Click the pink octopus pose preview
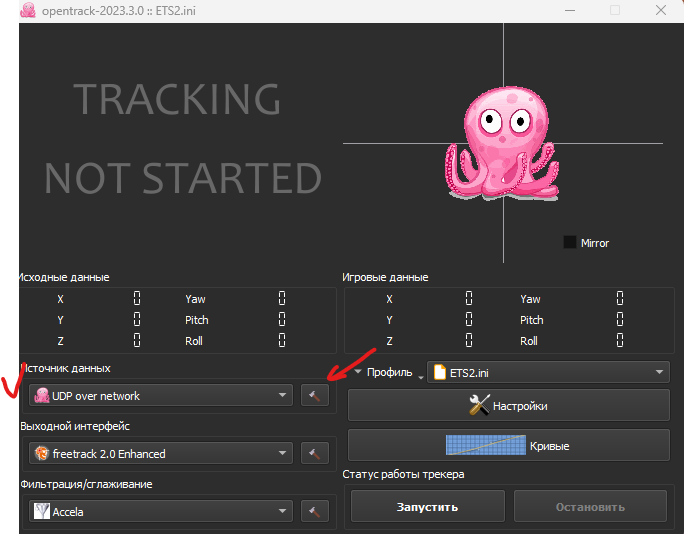 point(502,143)
